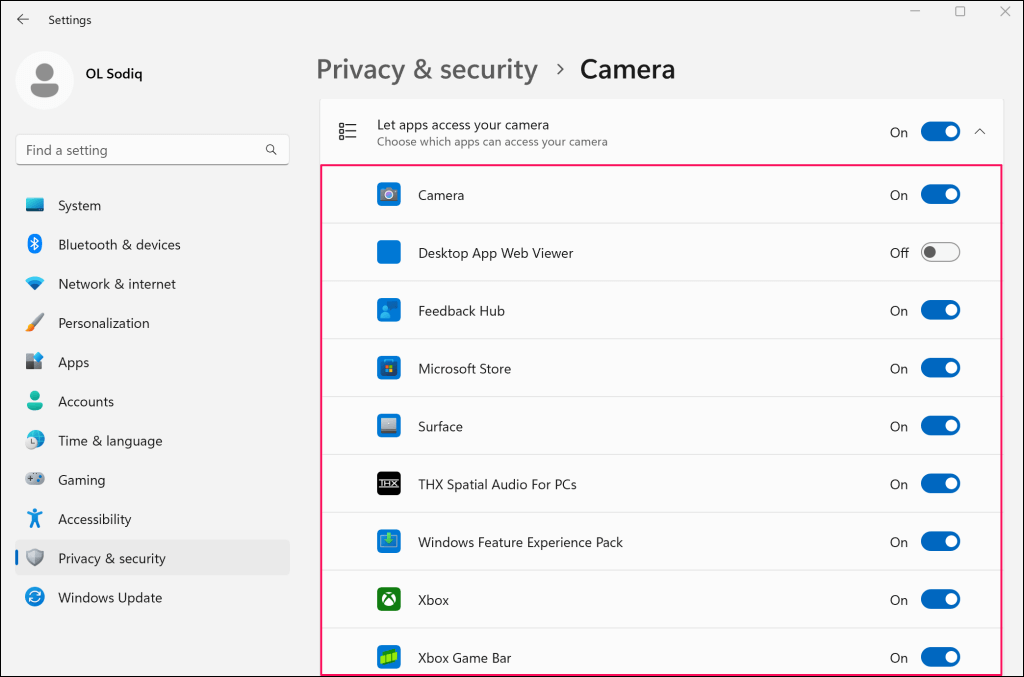Enable camera for Desktop App Web Viewer
This screenshot has height=677, width=1024.
coord(940,253)
